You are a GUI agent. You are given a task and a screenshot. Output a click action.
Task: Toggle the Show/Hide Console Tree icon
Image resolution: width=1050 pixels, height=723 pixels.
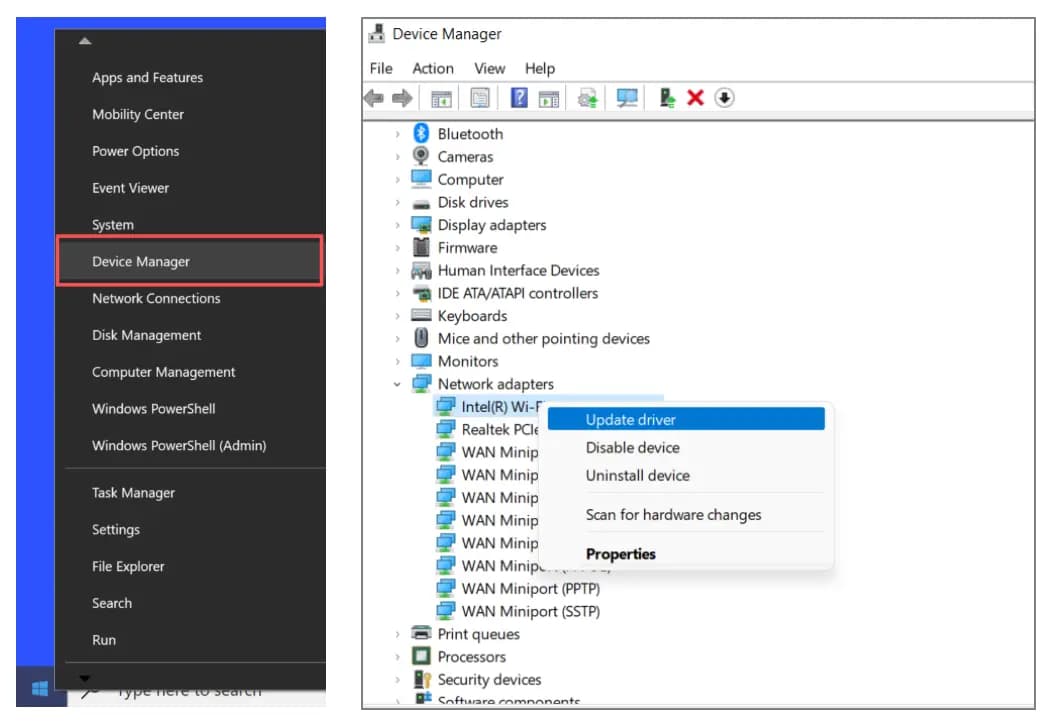440,97
